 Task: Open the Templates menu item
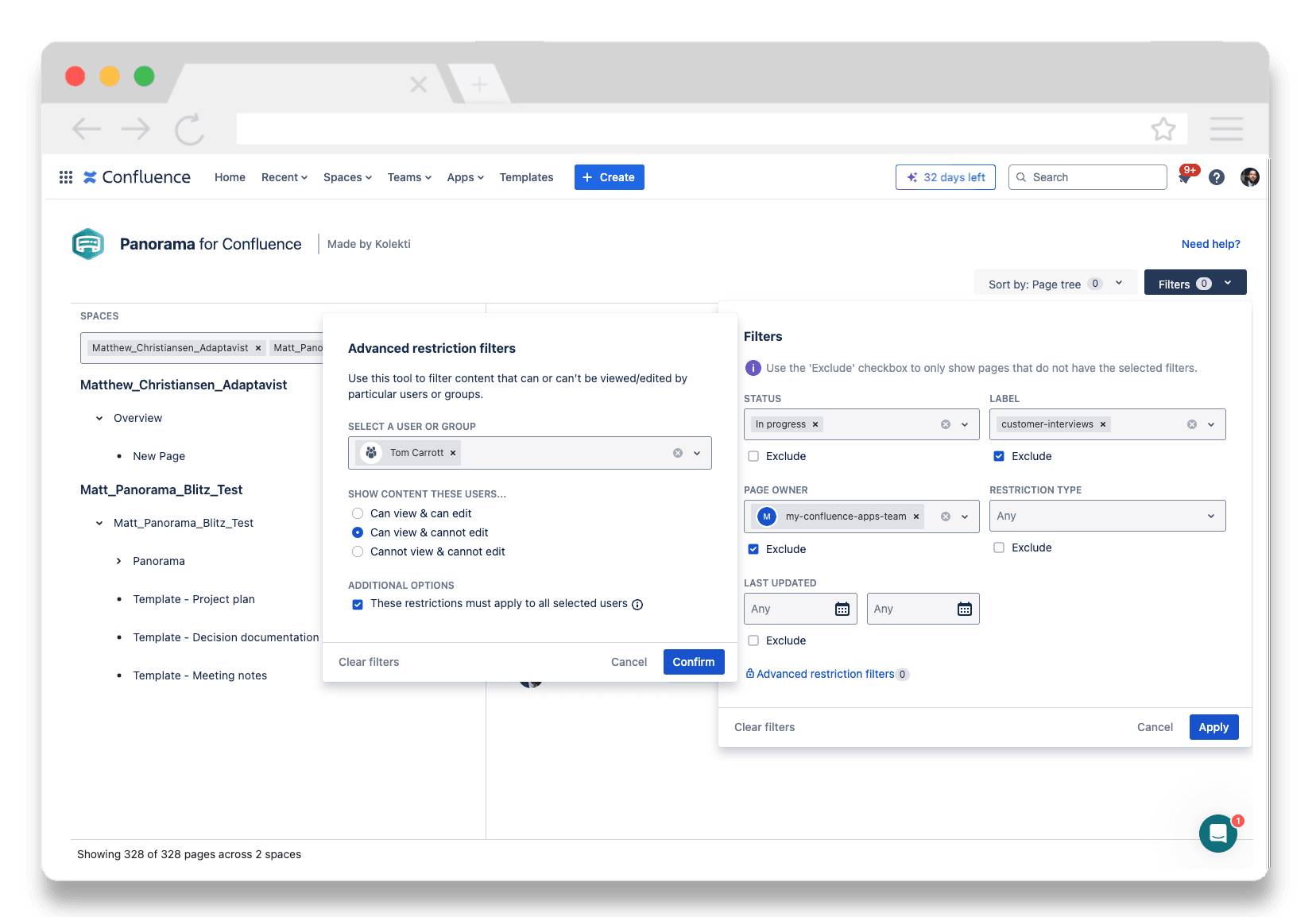526,177
